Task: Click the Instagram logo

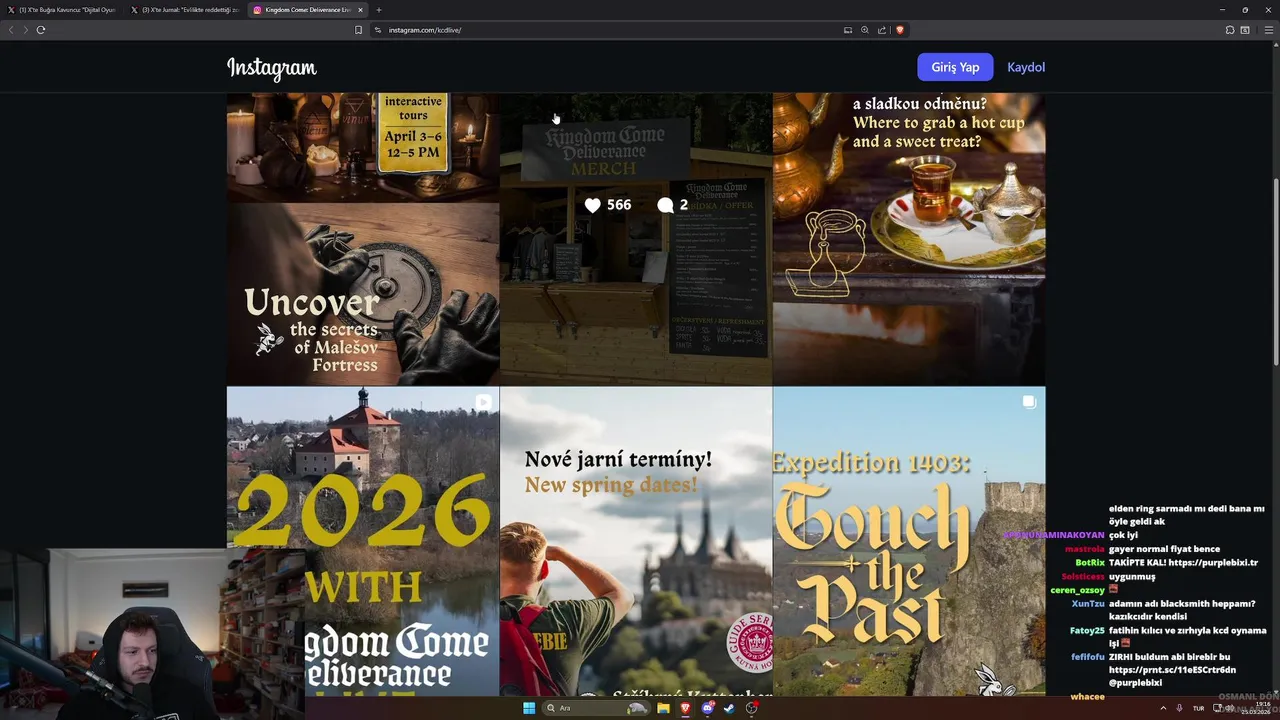Action: coord(271,68)
